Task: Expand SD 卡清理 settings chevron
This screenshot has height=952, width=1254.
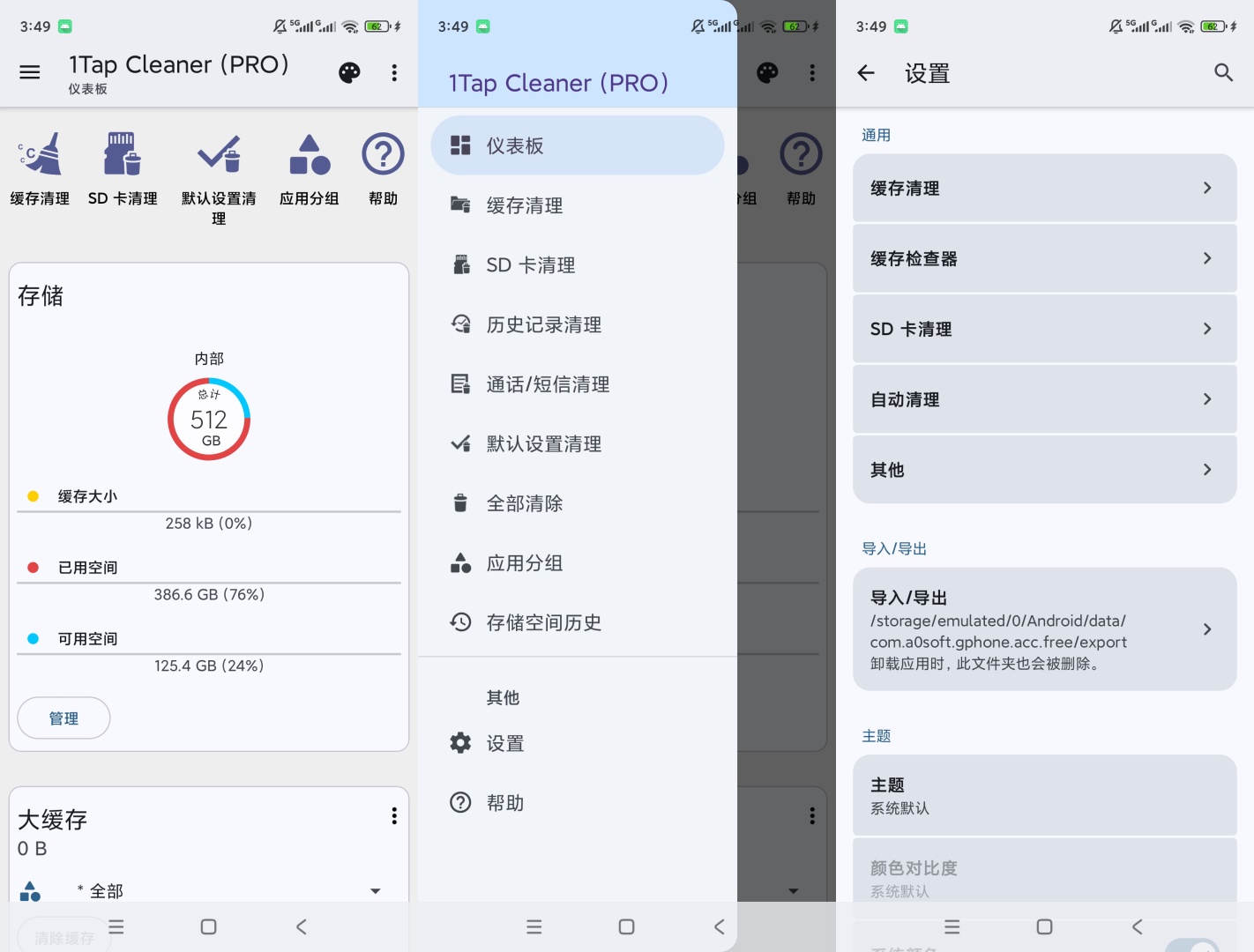Action: (1207, 329)
